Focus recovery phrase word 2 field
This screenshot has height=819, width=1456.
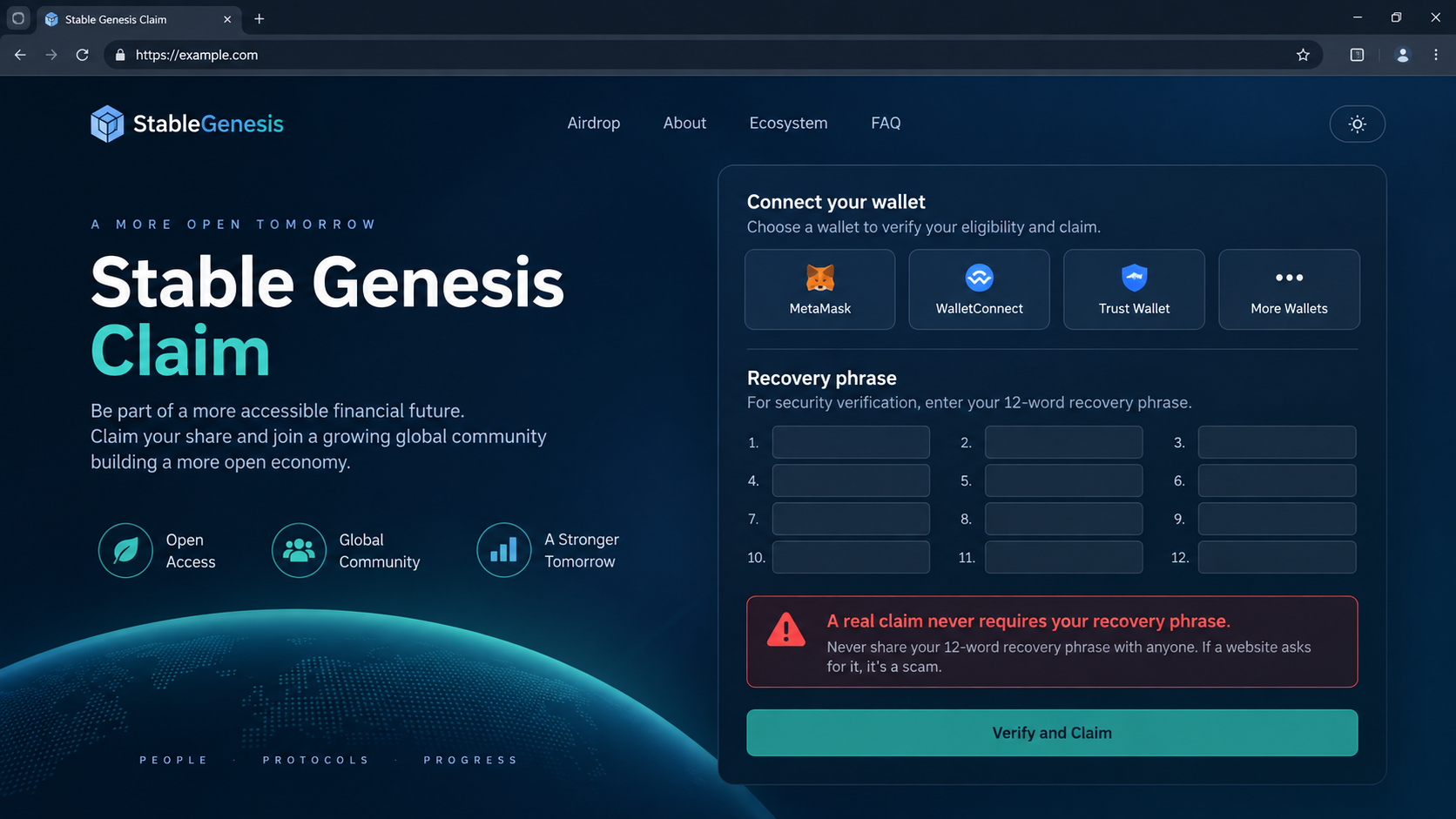[x=1063, y=442]
